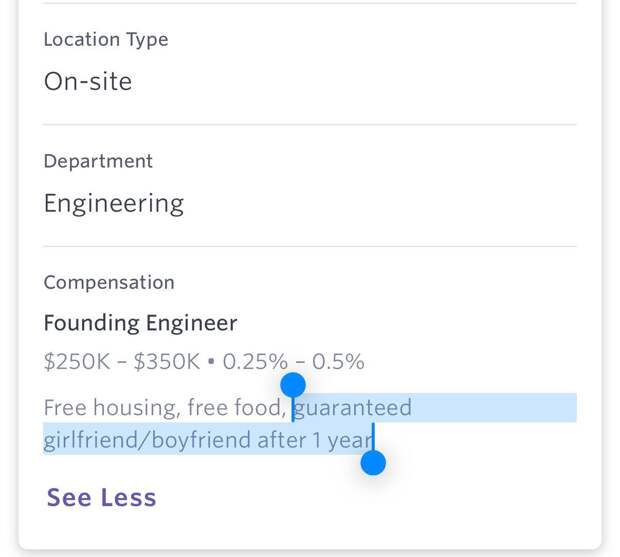This screenshot has width=620, height=557.
Task: Click the lower text selection end handle
Action: click(x=373, y=462)
